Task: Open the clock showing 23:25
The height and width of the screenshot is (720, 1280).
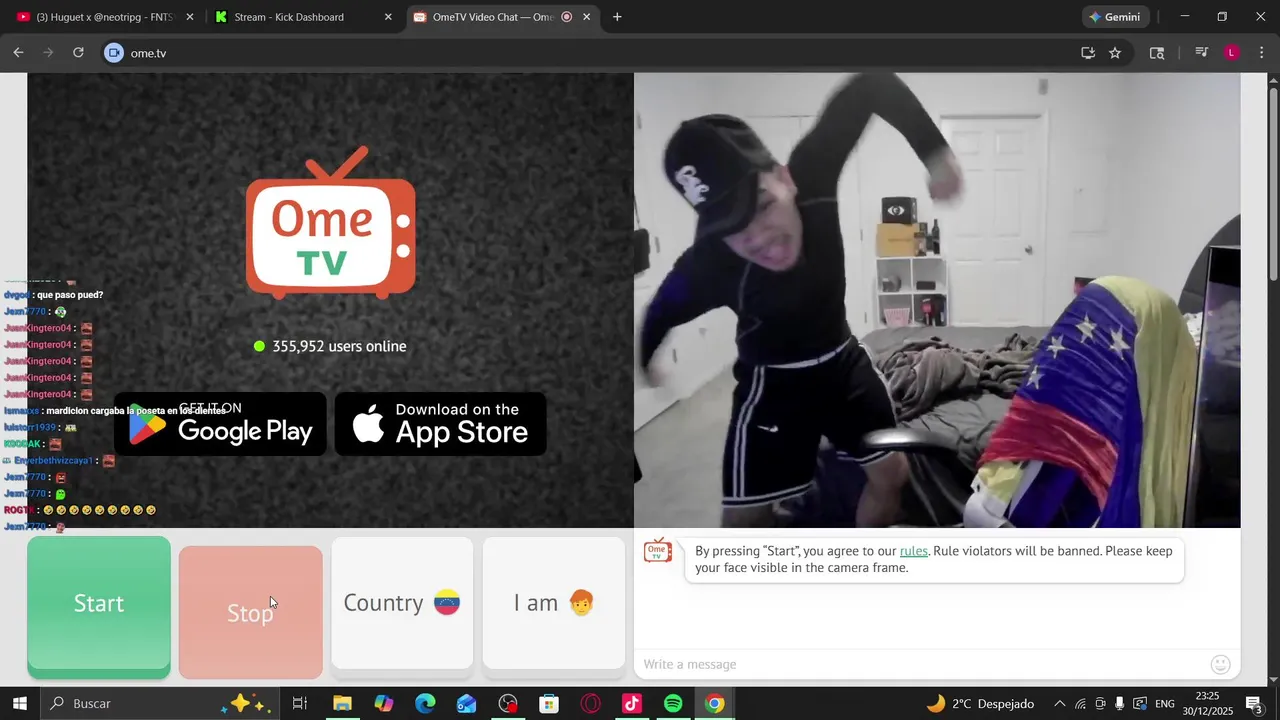Action: click(x=1207, y=703)
